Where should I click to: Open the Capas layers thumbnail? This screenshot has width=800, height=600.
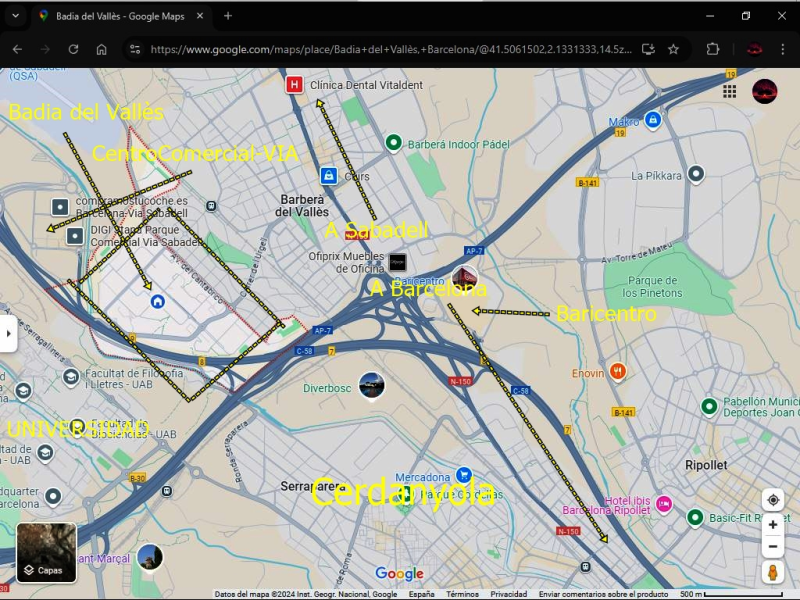(x=46, y=553)
